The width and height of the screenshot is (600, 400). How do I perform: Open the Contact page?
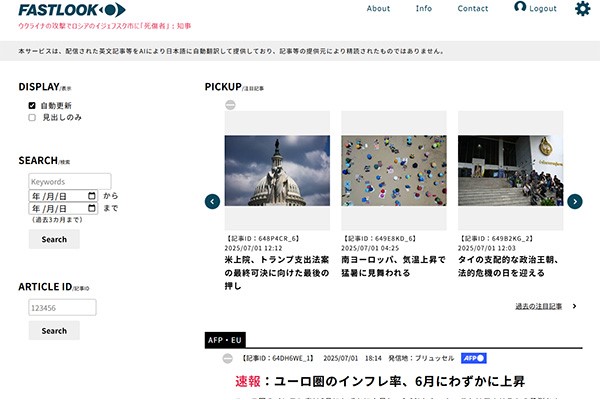coord(473,8)
